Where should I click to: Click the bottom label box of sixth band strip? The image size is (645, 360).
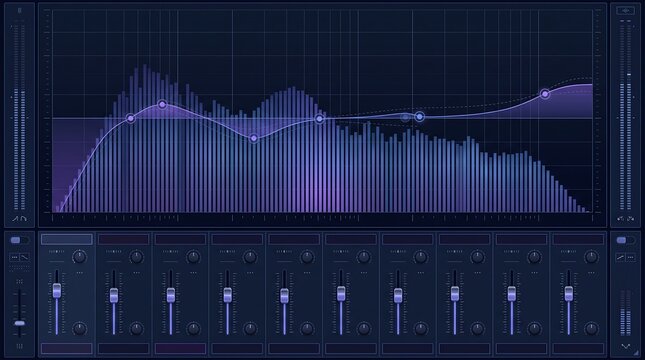pos(351,348)
